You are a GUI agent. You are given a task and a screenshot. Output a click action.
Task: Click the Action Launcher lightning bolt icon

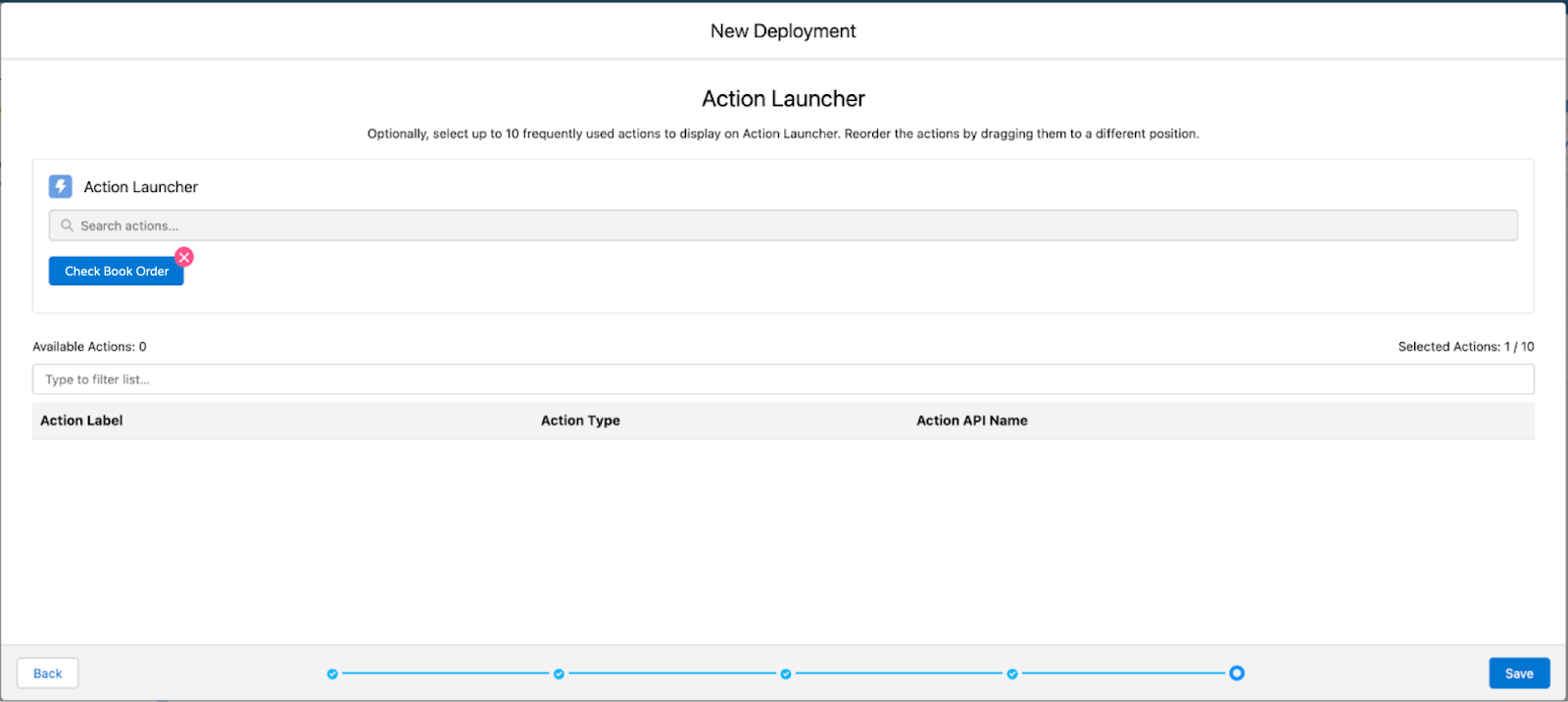[x=61, y=186]
